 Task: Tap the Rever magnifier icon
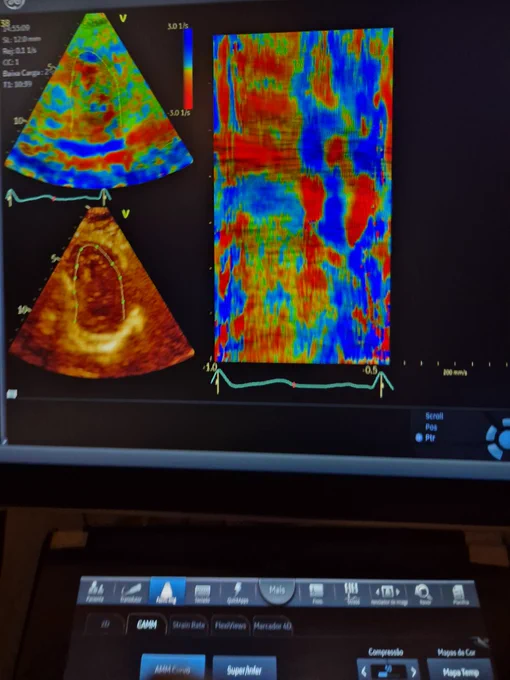[423, 595]
